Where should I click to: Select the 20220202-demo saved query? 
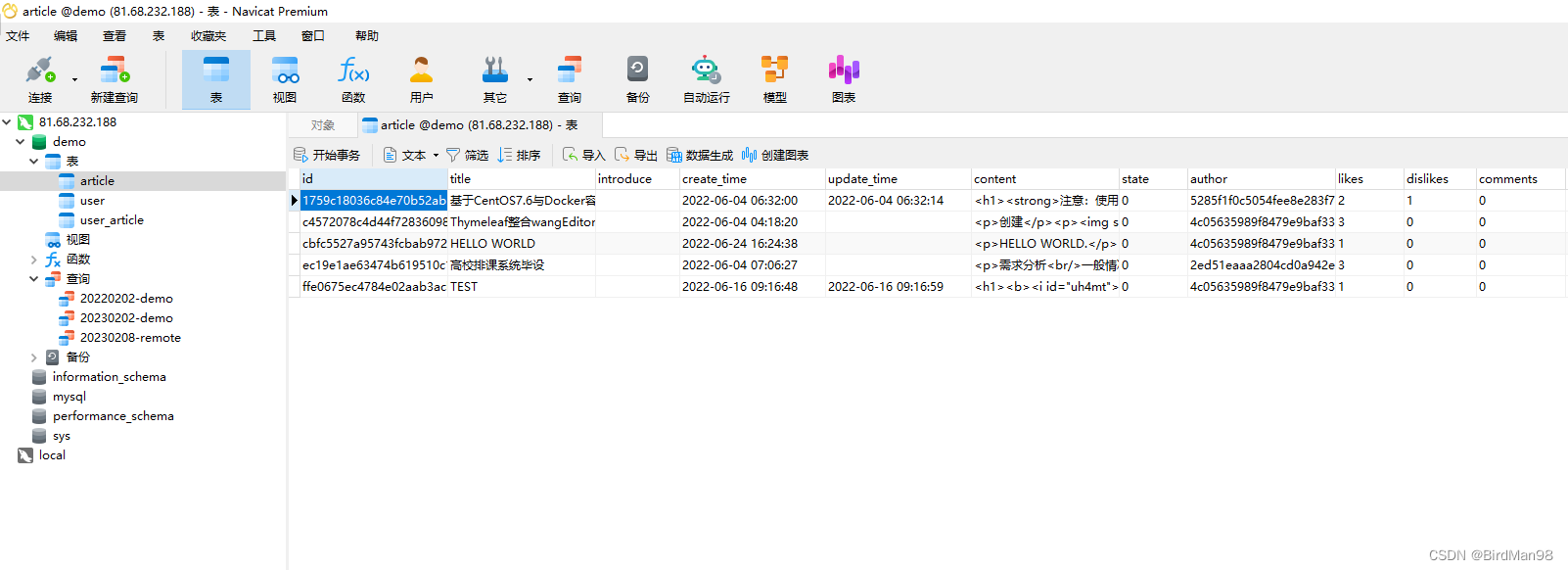point(126,299)
